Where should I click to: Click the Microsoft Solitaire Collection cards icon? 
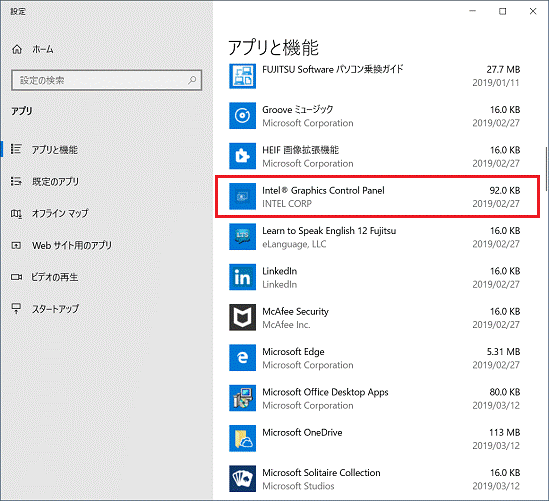[242, 479]
